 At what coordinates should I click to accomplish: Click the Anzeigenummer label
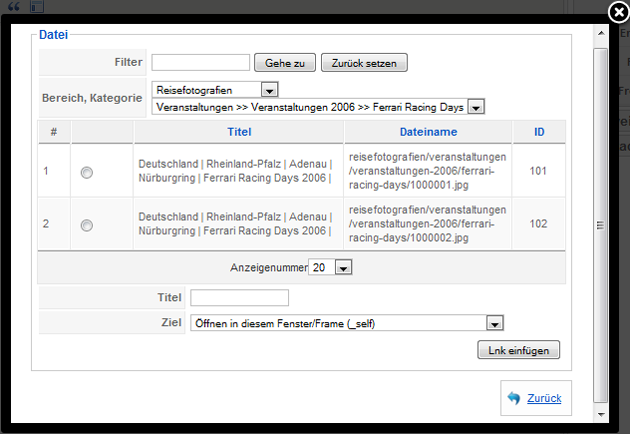coord(269,268)
